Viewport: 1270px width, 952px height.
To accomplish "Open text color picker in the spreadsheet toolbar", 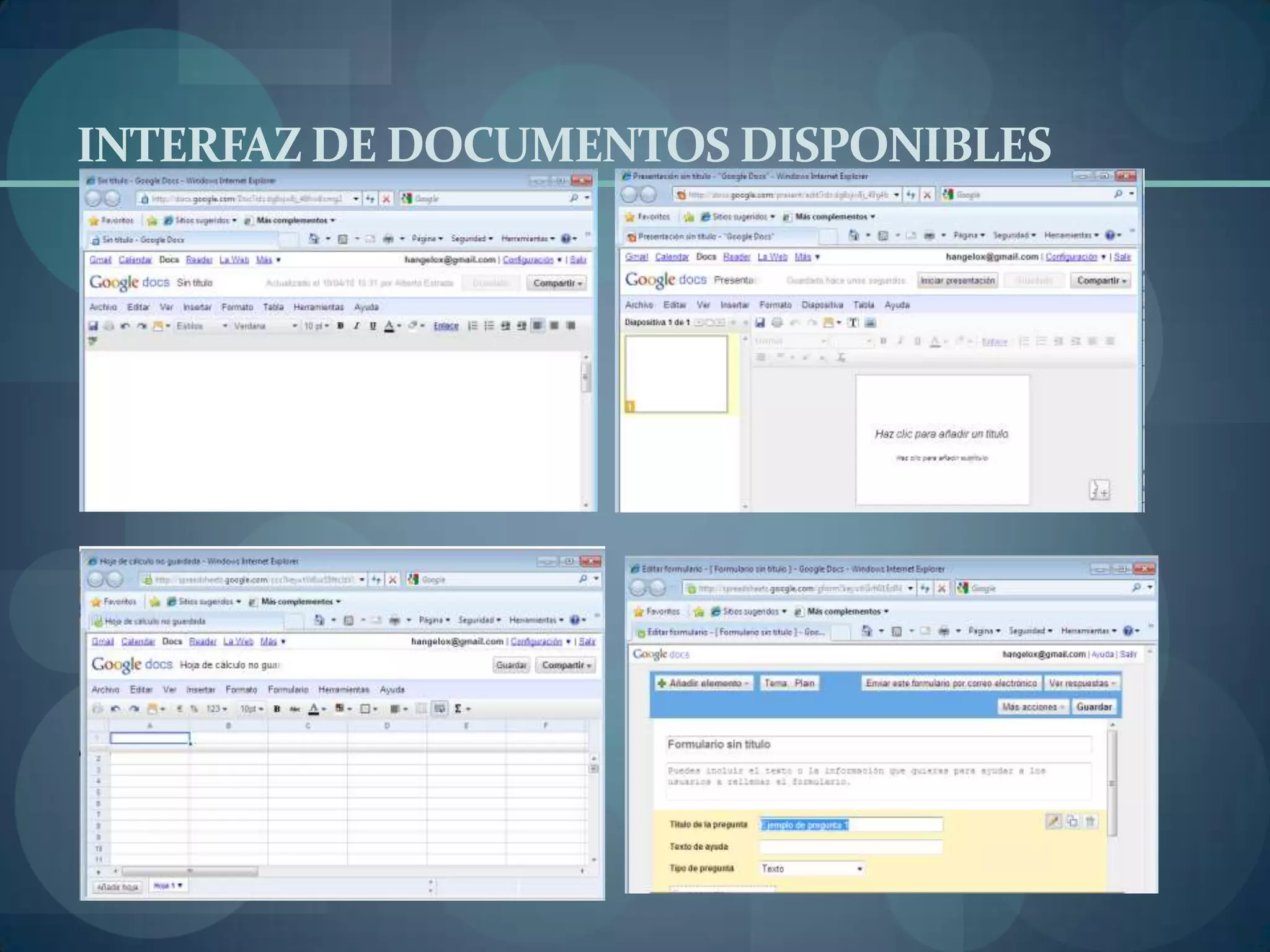I will click(317, 709).
